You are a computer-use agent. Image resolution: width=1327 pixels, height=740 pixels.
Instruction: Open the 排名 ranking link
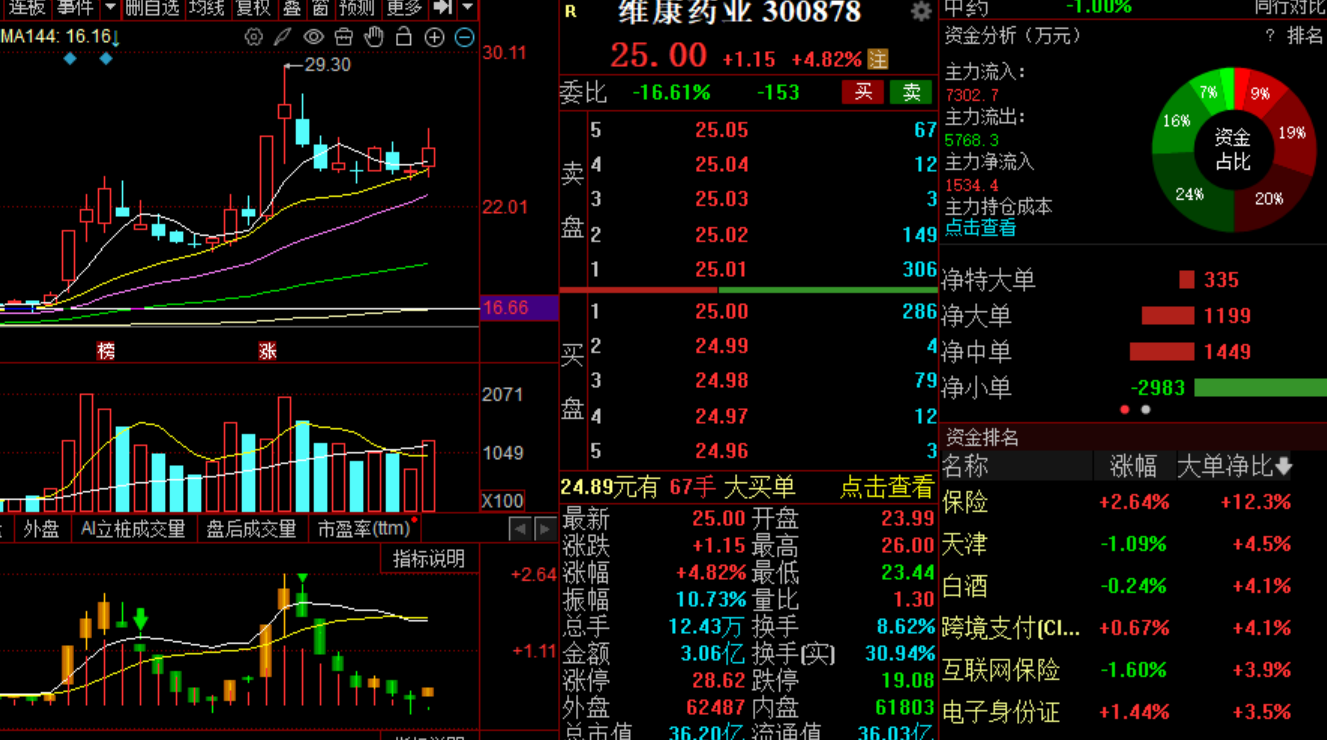coord(1305,36)
